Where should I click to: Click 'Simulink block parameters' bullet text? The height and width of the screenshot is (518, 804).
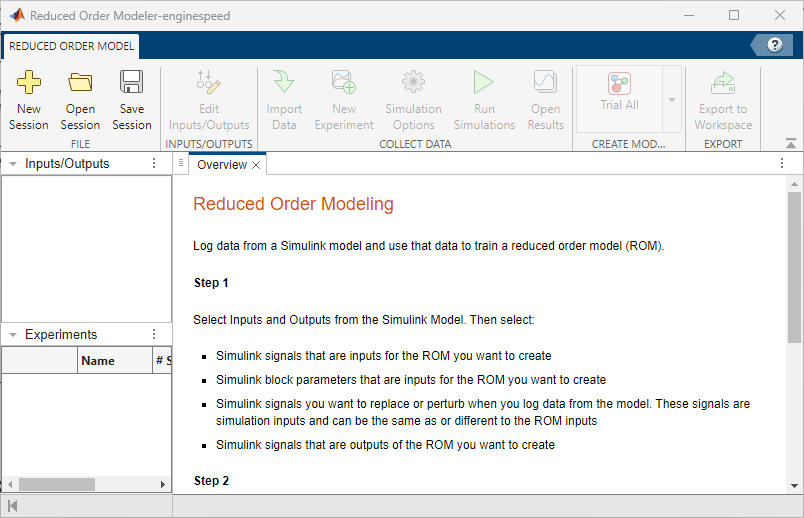pyautogui.click(x=411, y=380)
